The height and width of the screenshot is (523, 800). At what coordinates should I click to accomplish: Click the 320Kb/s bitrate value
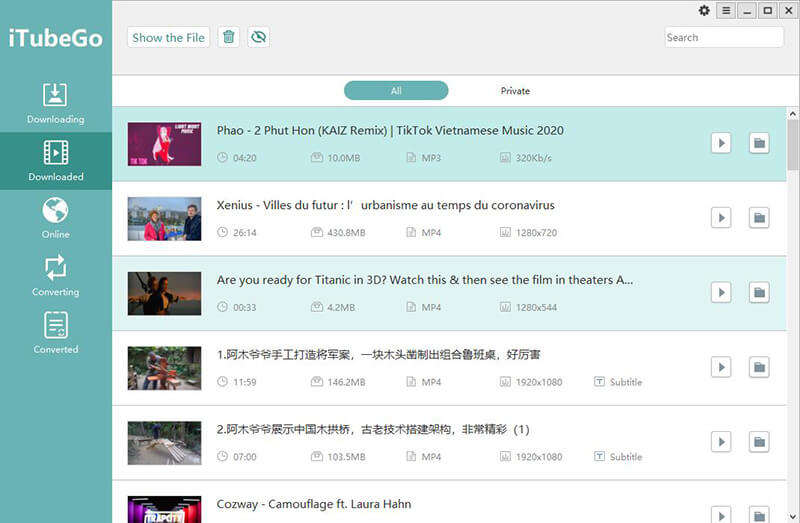click(533, 158)
